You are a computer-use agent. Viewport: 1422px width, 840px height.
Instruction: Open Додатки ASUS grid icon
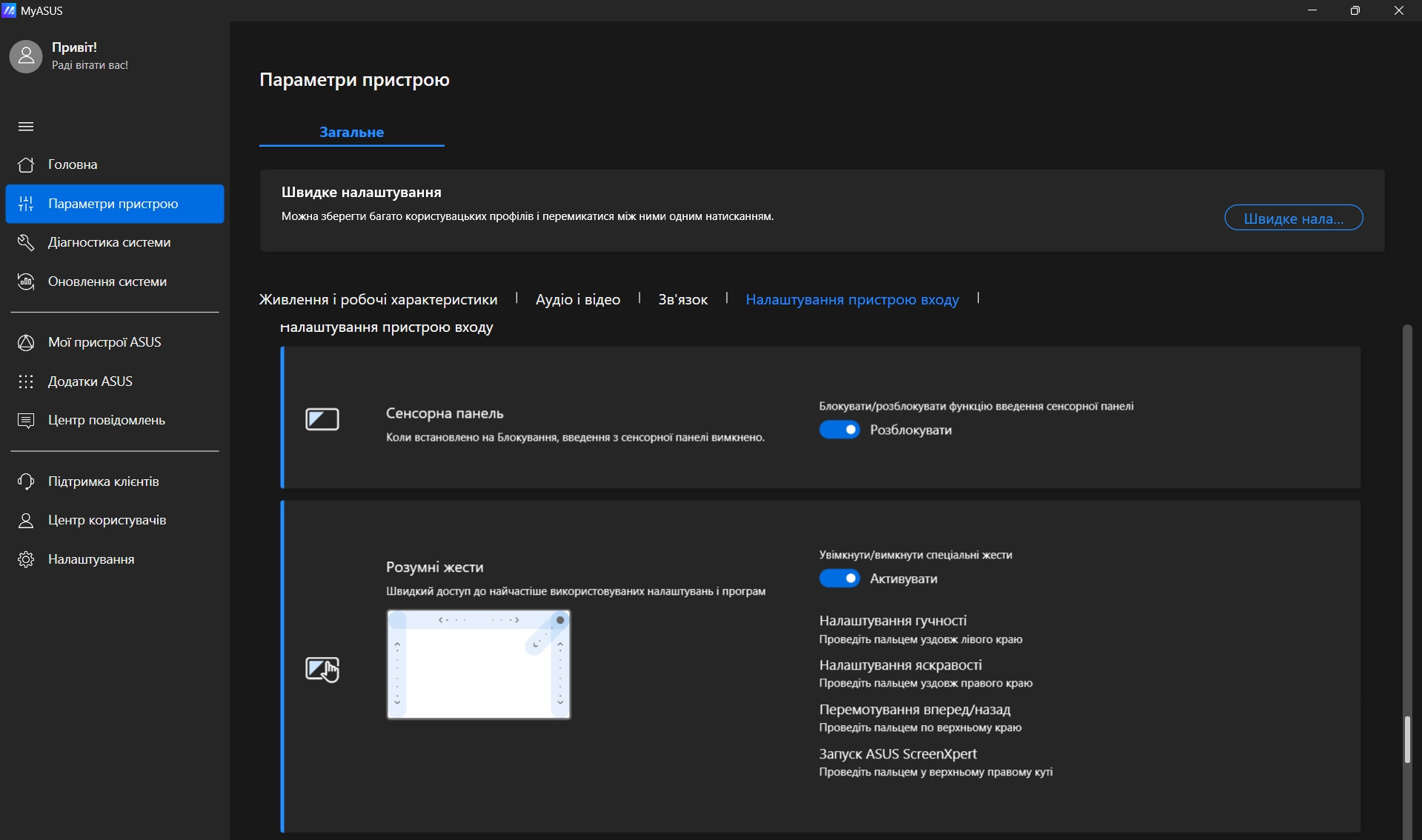(x=26, y=381)
